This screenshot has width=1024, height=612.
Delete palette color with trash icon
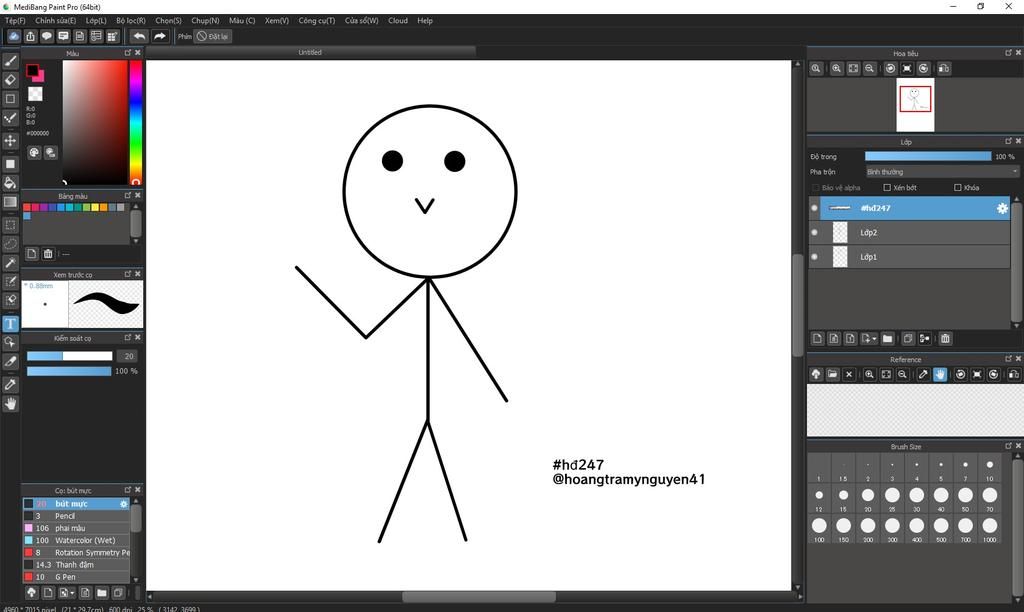coord(48,253)
